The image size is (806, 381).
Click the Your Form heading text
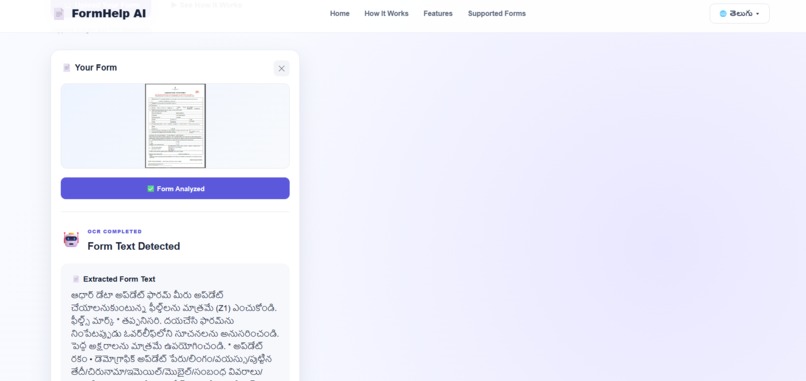[x=96, y=68]
